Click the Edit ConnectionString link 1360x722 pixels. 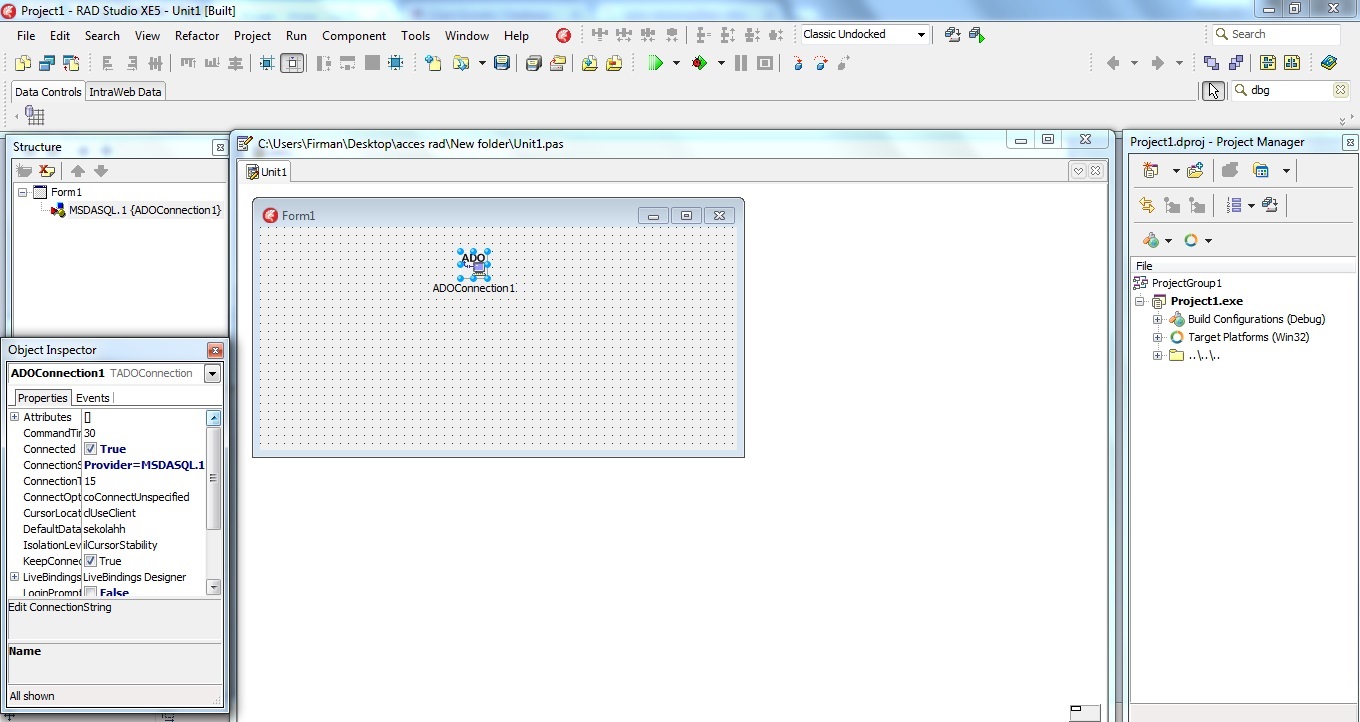click(x=60, y=607)
